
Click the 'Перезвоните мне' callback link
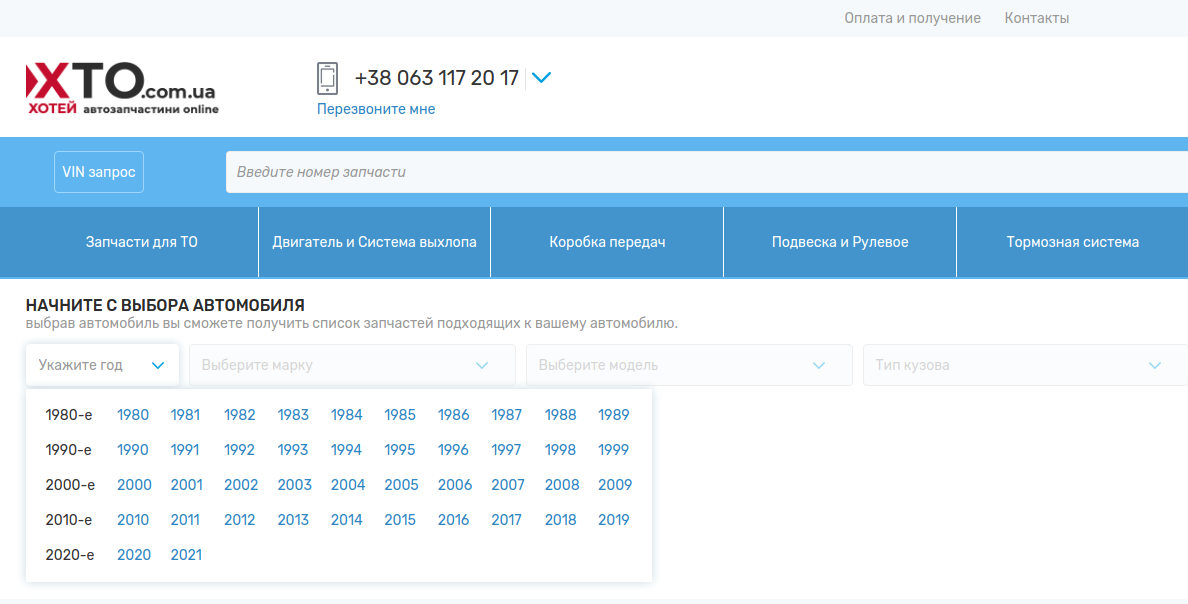click(x=376, y=109)
